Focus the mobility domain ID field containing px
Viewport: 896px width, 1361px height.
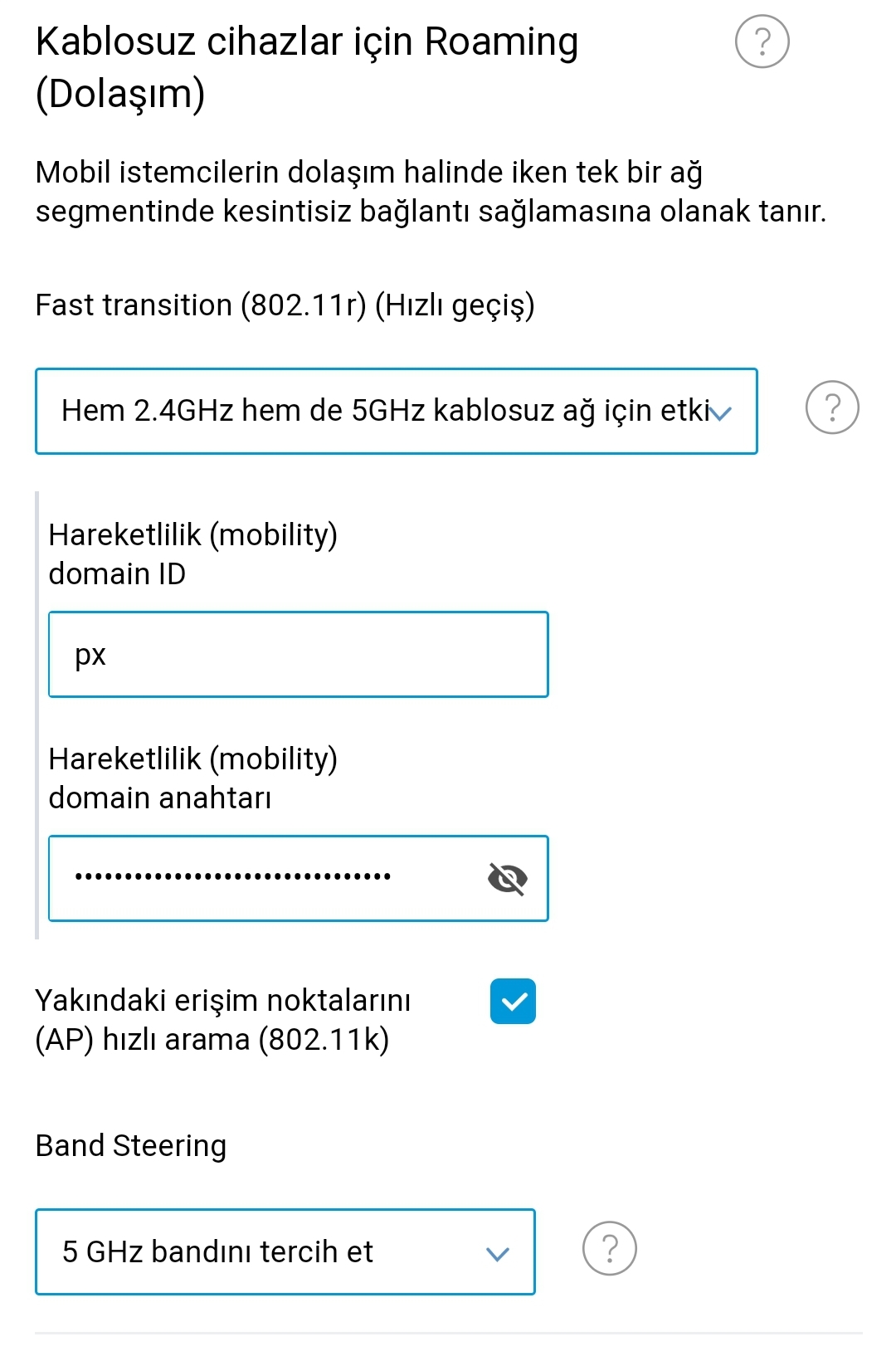click(299, 655)
